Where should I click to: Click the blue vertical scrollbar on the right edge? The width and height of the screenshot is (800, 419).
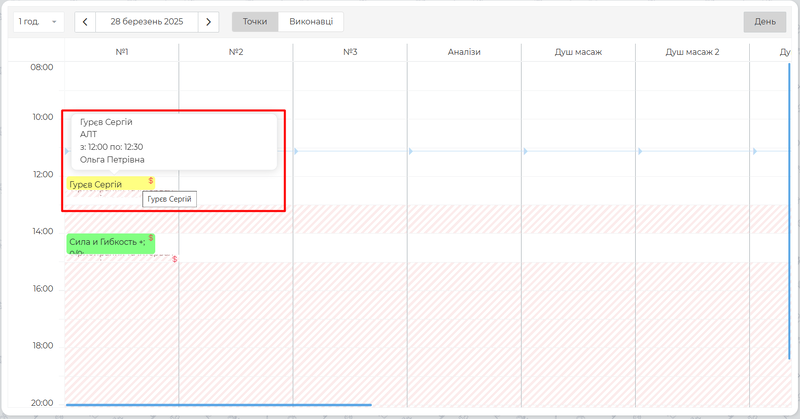[x=789, y=200]
